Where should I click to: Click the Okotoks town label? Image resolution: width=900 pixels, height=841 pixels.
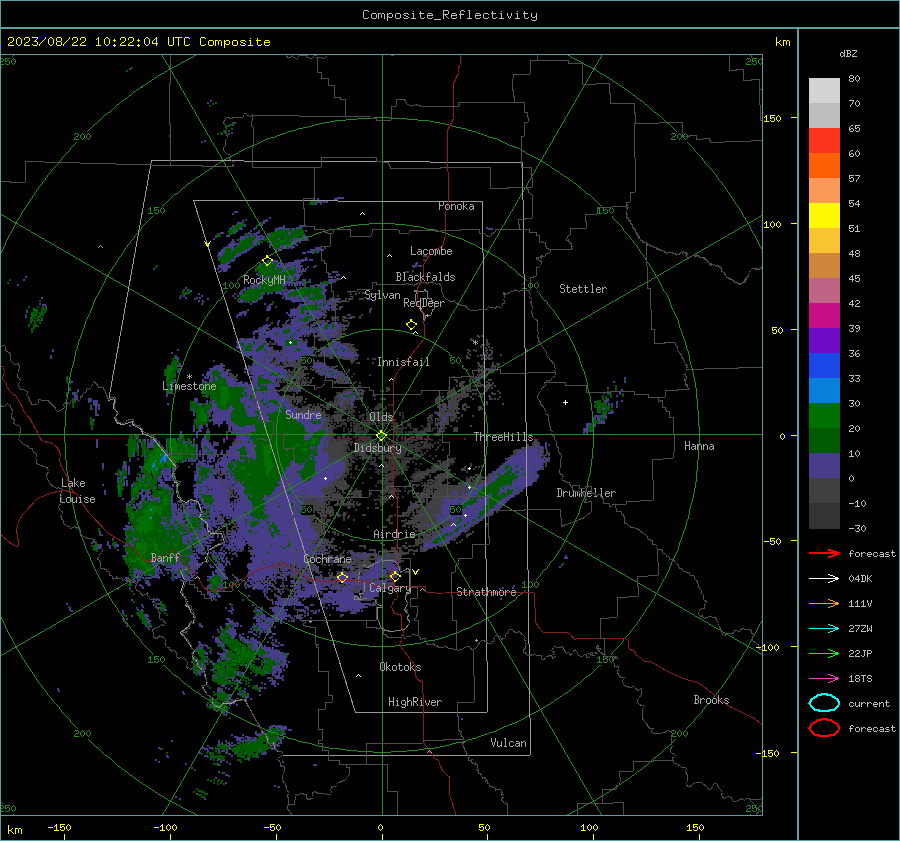[x=400, y=667]
